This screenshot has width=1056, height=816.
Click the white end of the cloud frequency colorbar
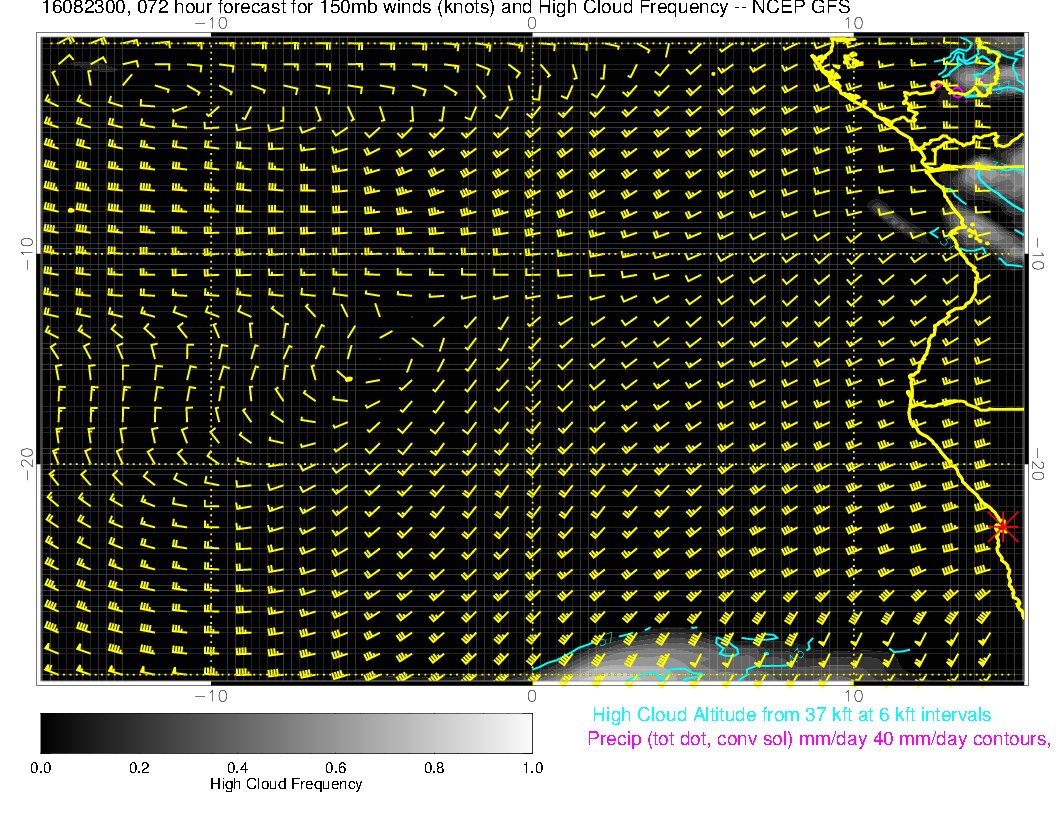[522, 733]
